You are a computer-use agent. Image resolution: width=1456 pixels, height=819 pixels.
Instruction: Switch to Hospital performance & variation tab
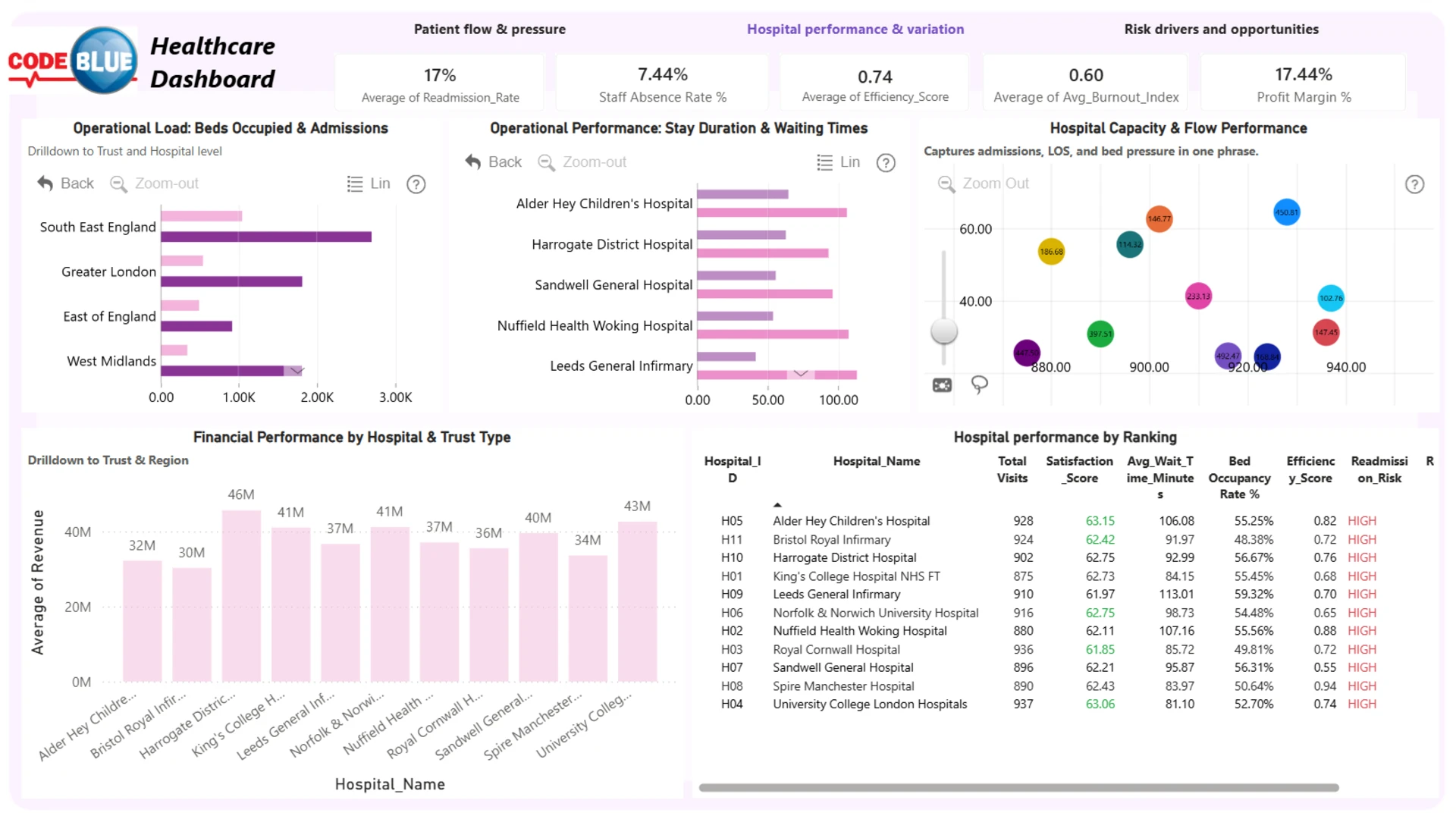point(855,29)
